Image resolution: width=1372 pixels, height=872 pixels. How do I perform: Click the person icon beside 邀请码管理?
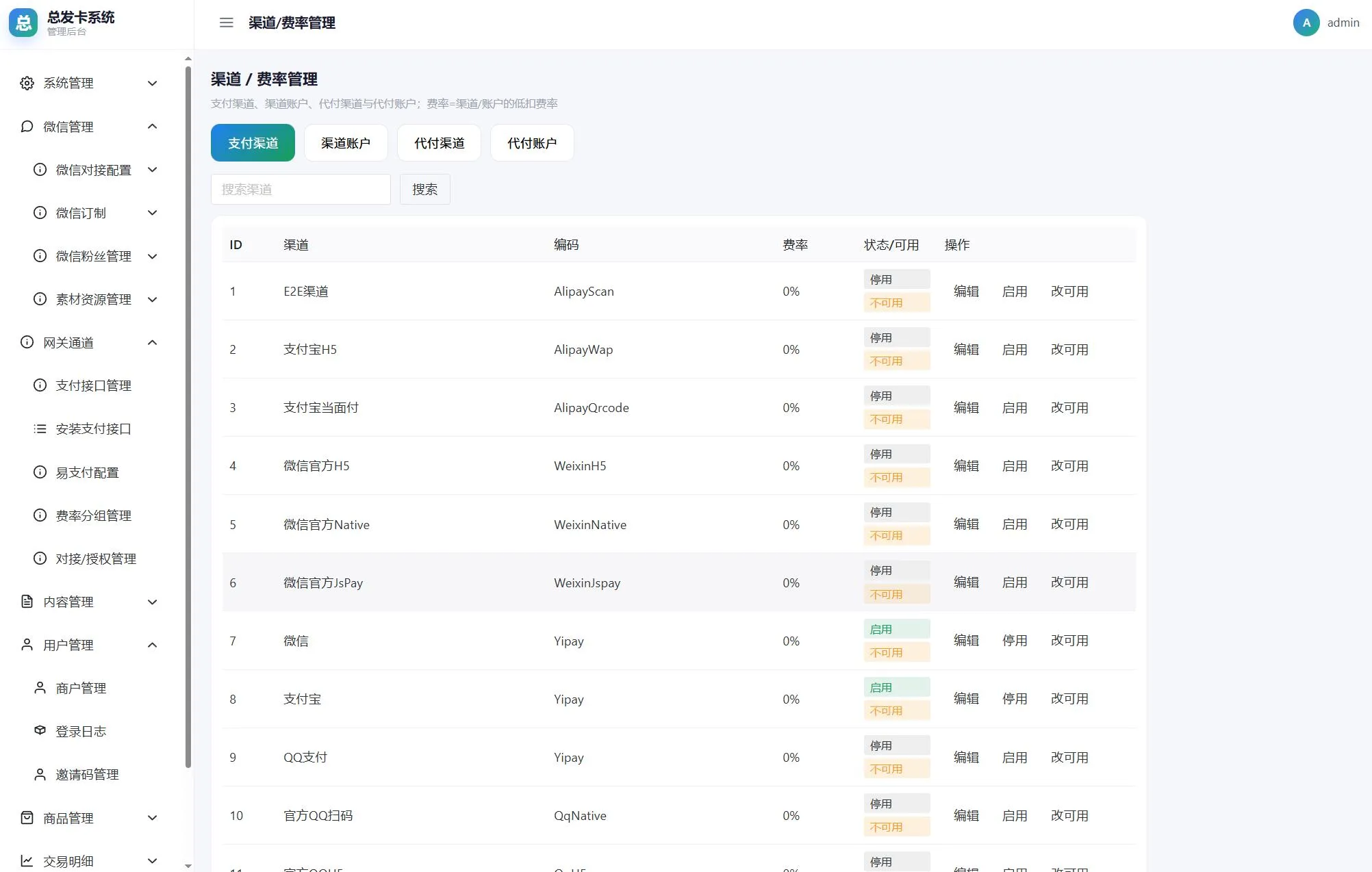point(40,774)
